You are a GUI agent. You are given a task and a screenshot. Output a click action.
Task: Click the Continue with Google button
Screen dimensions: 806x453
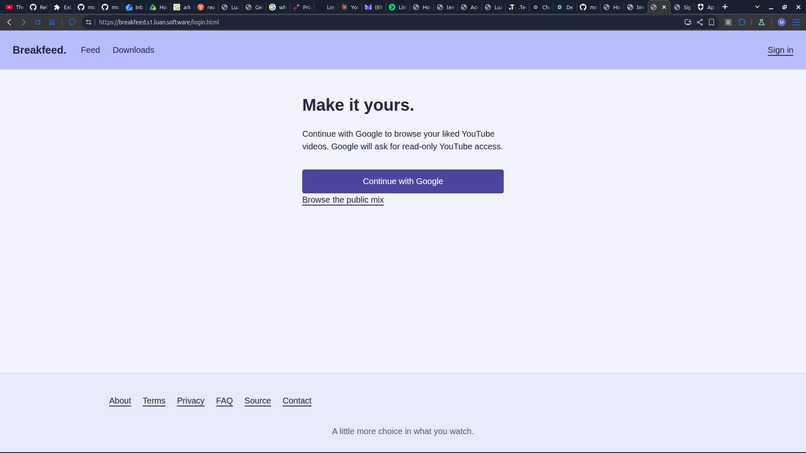point(403,181)
